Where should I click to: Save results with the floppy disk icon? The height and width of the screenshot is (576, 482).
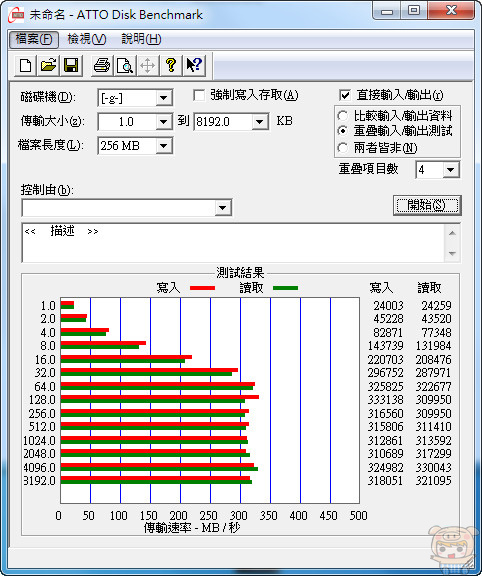point(71,66)
